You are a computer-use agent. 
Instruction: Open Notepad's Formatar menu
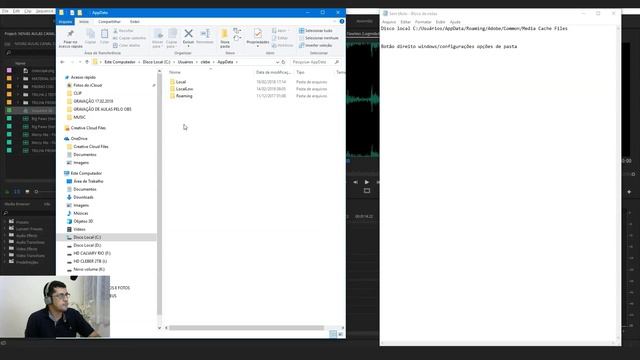(x=423, y=22)
